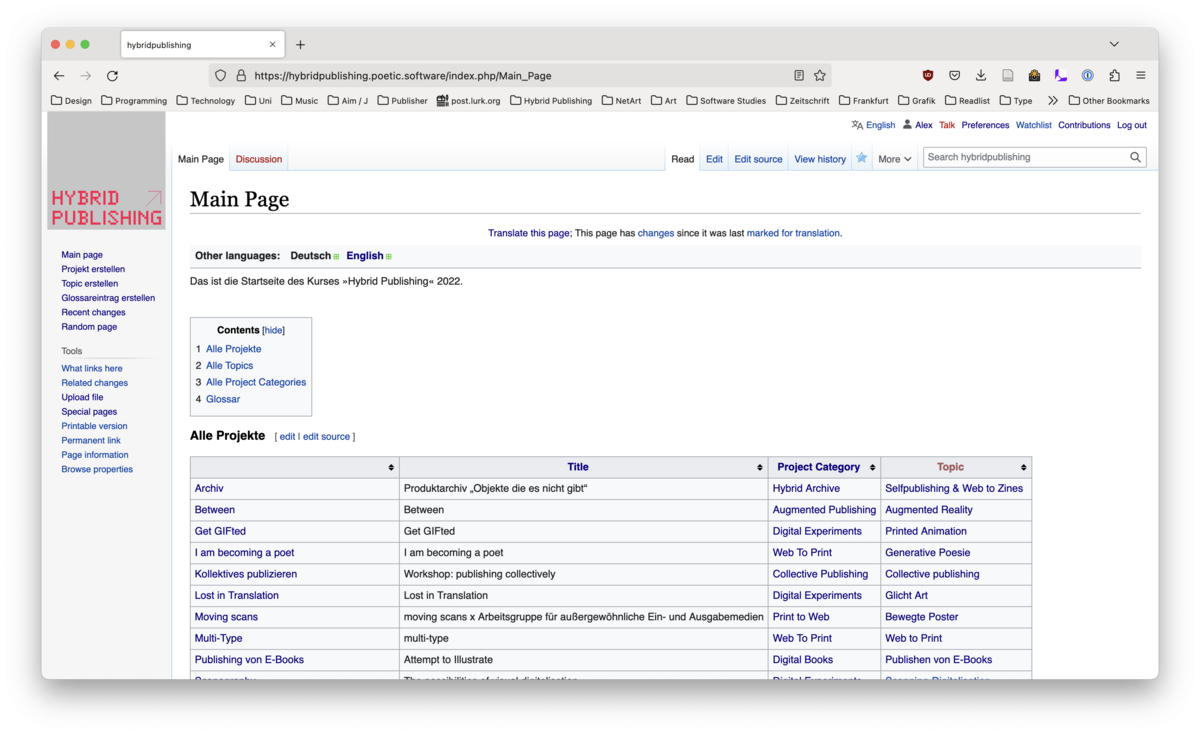
Task: Open the Firefox hamburger menu
Action: (1140, 75)
